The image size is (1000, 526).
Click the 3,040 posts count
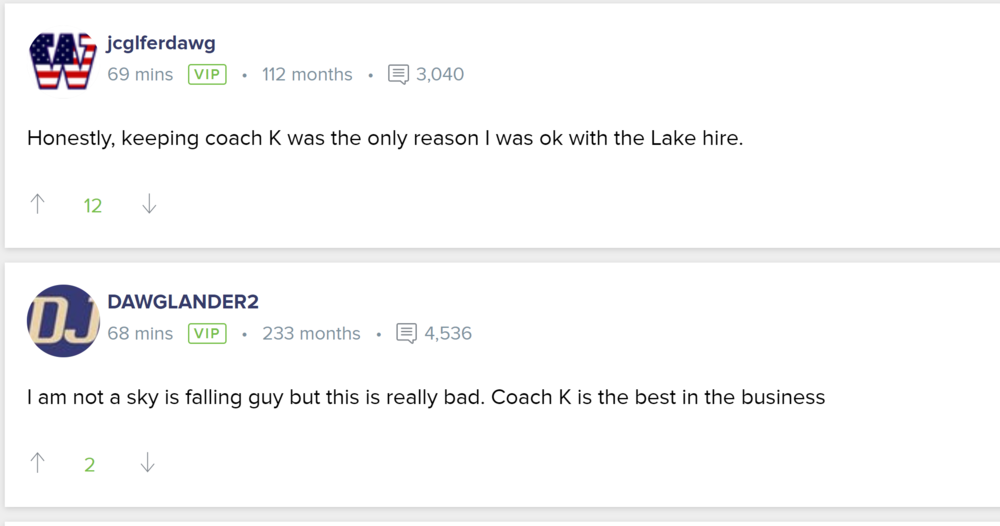440,75
